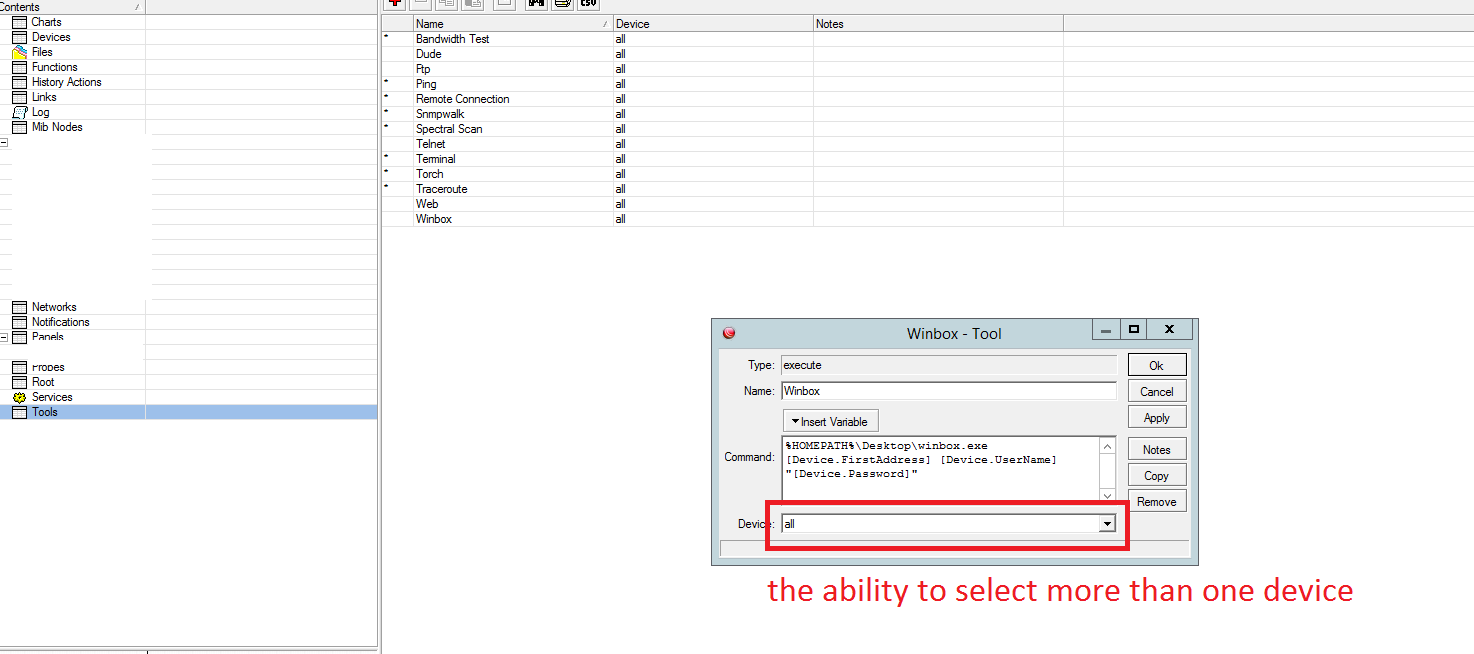The width and height of the screenshot is (1474, 654).
Task: Close the Winbox - Tool dialog
Action: [x=1169, y=329]
